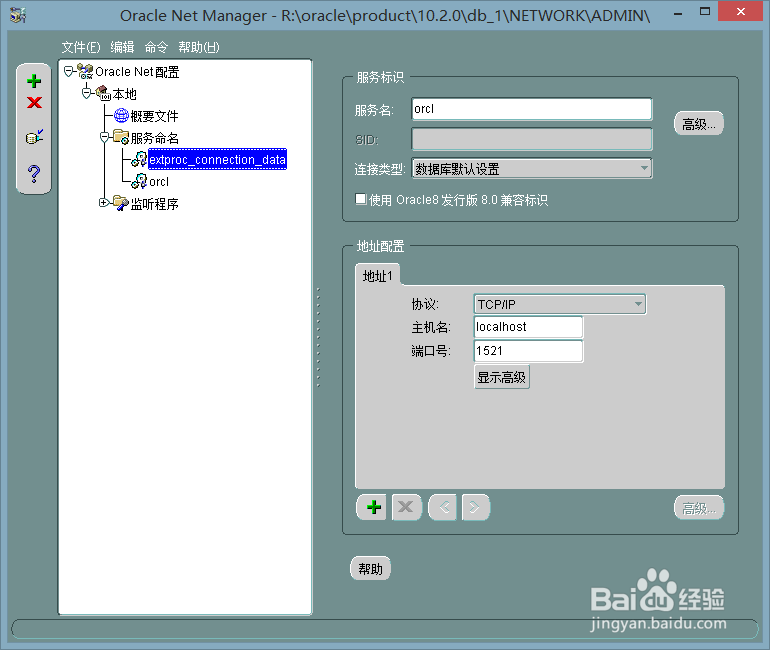Viewport: 770px width, 650px height.
Task: Click the 高级... button beside 服务名
Action: point(698,124)
